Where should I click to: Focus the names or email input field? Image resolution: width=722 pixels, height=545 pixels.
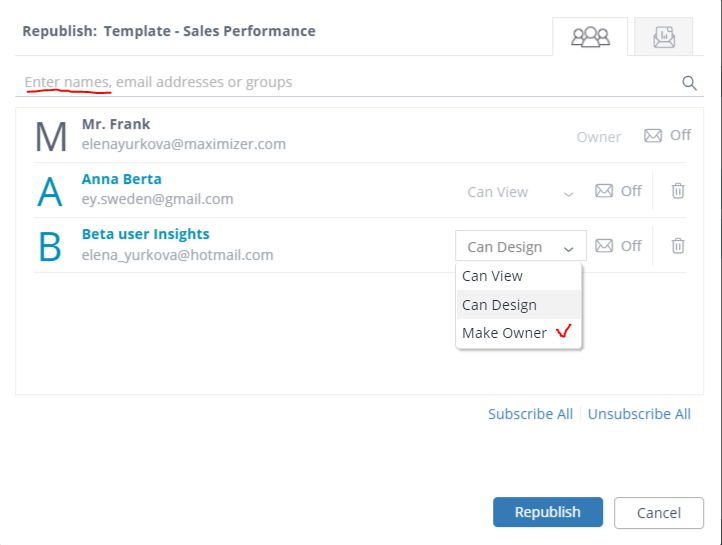pyautogui.click(x=340, y=82)
